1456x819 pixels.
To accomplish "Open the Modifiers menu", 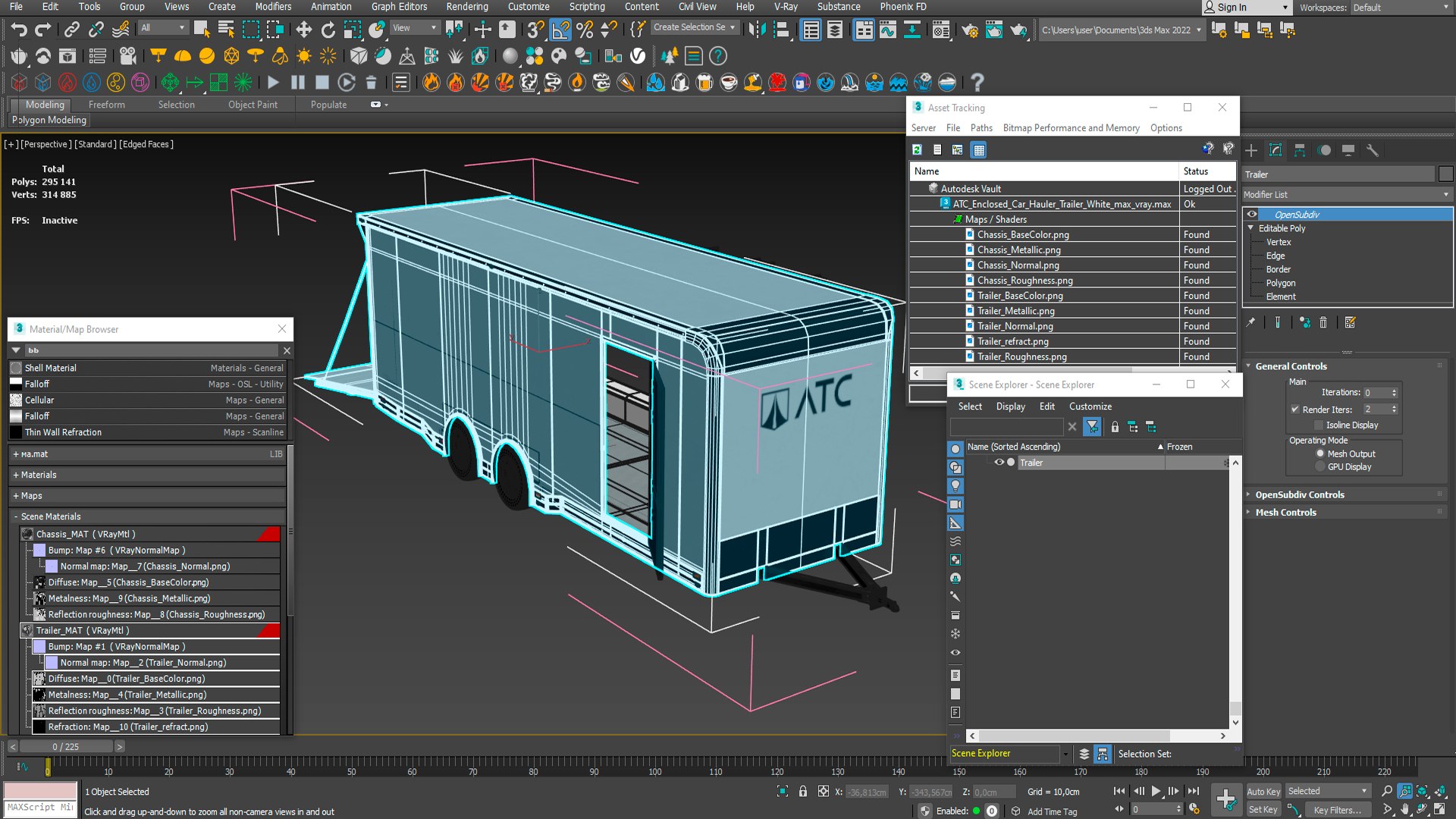I will [273, 7].
